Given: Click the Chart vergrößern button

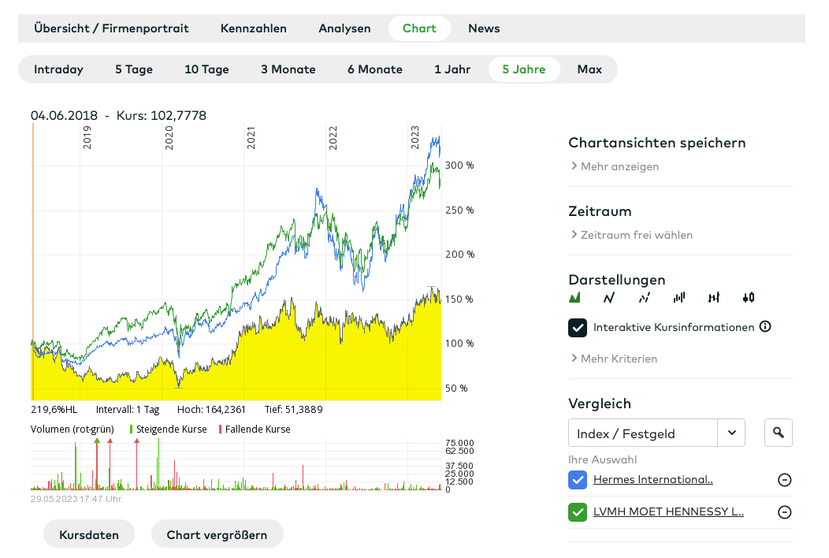Looking at the screenshot, I should (217, 535).
